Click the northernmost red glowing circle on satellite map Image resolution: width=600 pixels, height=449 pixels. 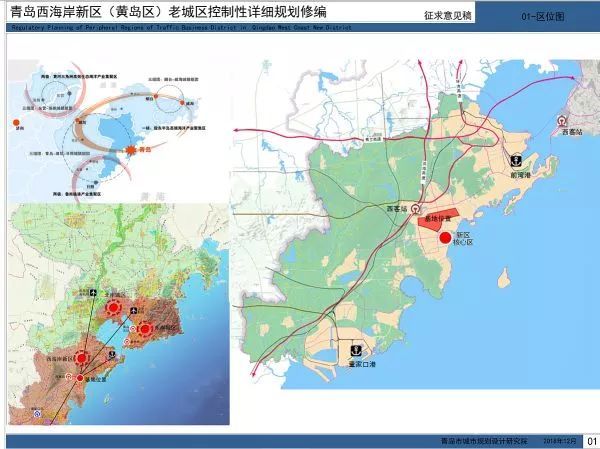pos(113,308)
